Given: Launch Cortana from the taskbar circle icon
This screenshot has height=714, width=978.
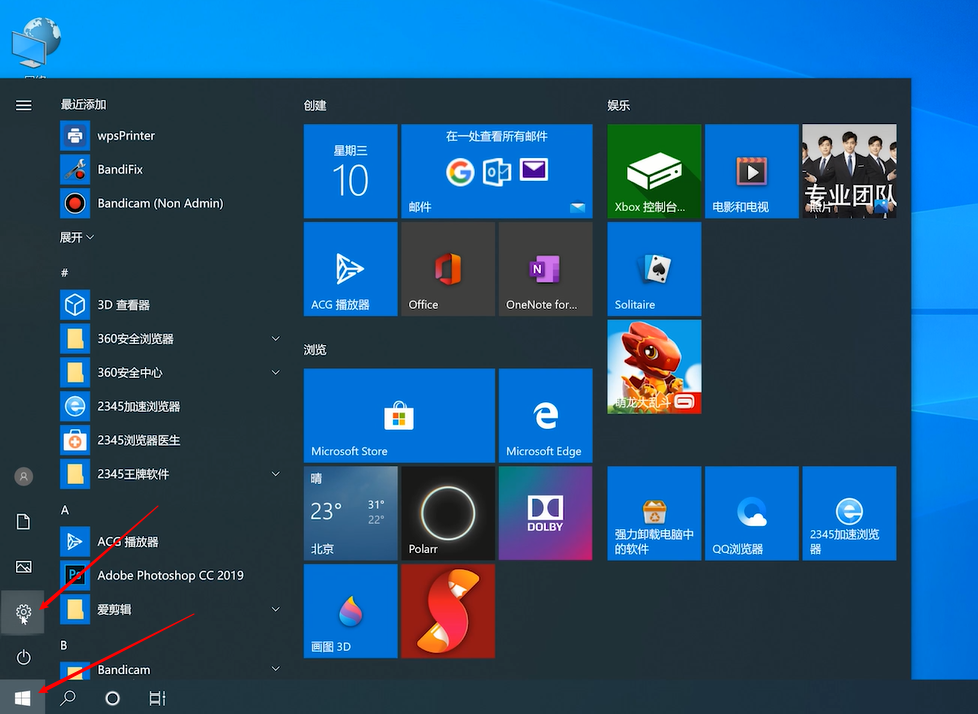Looking at the screenshot, I should click(112, 698).
